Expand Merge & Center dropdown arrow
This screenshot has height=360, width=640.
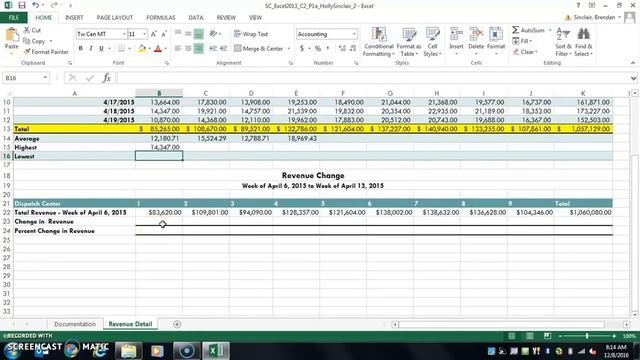click(289, 49)
